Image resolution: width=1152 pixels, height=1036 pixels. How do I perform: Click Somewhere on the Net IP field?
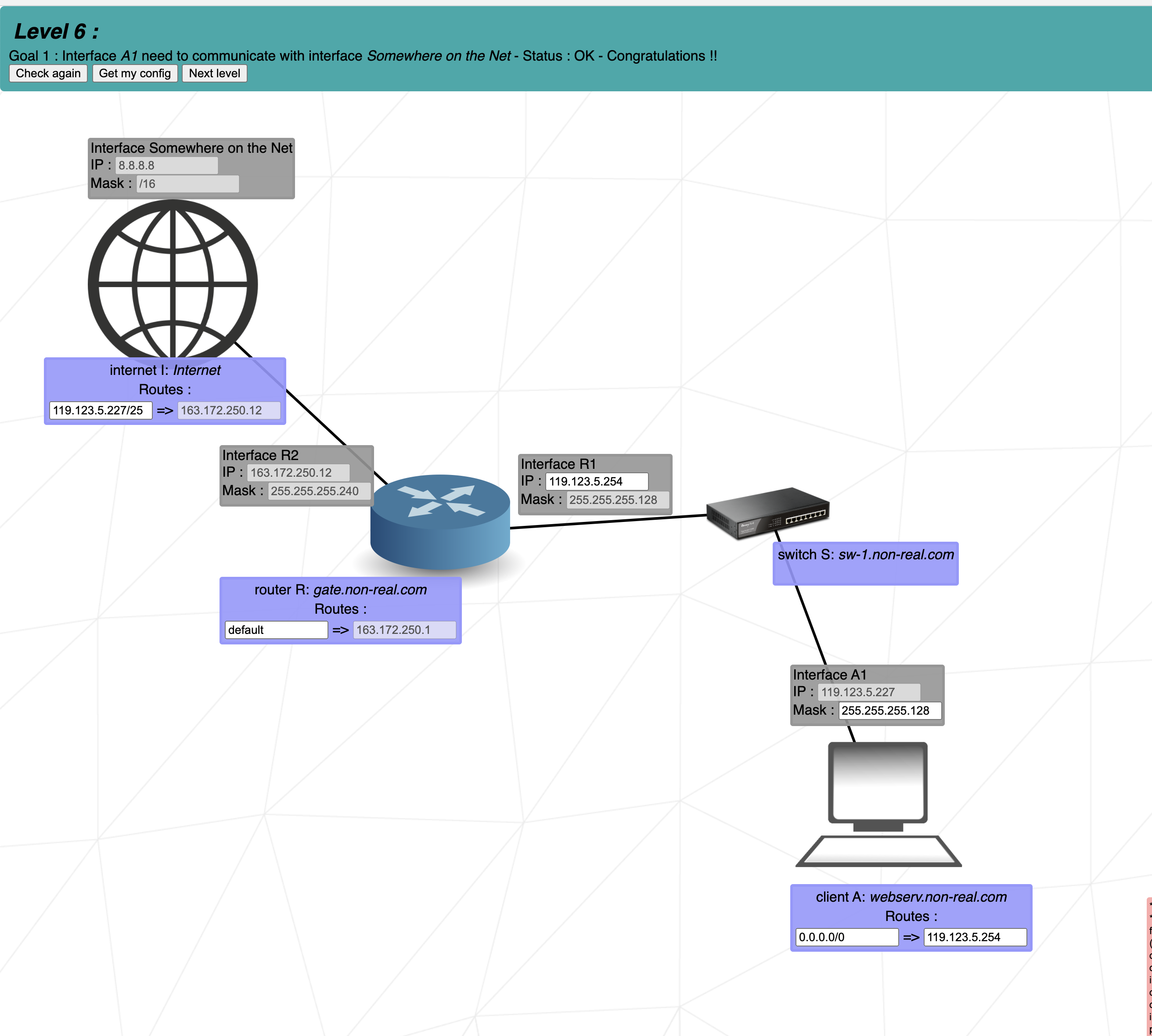[166, 165]
